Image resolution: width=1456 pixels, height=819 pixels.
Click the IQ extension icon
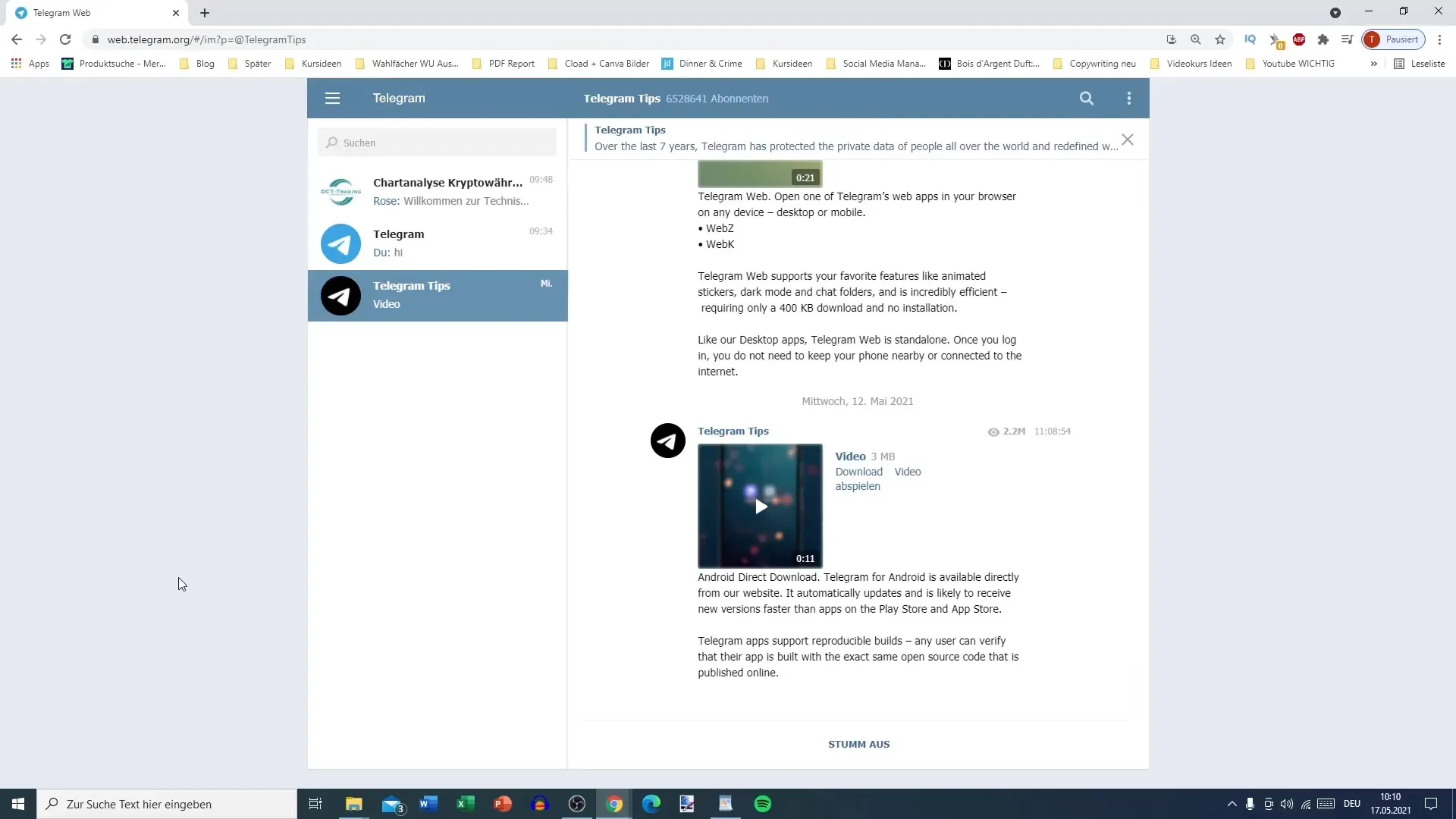[1250, 39]
